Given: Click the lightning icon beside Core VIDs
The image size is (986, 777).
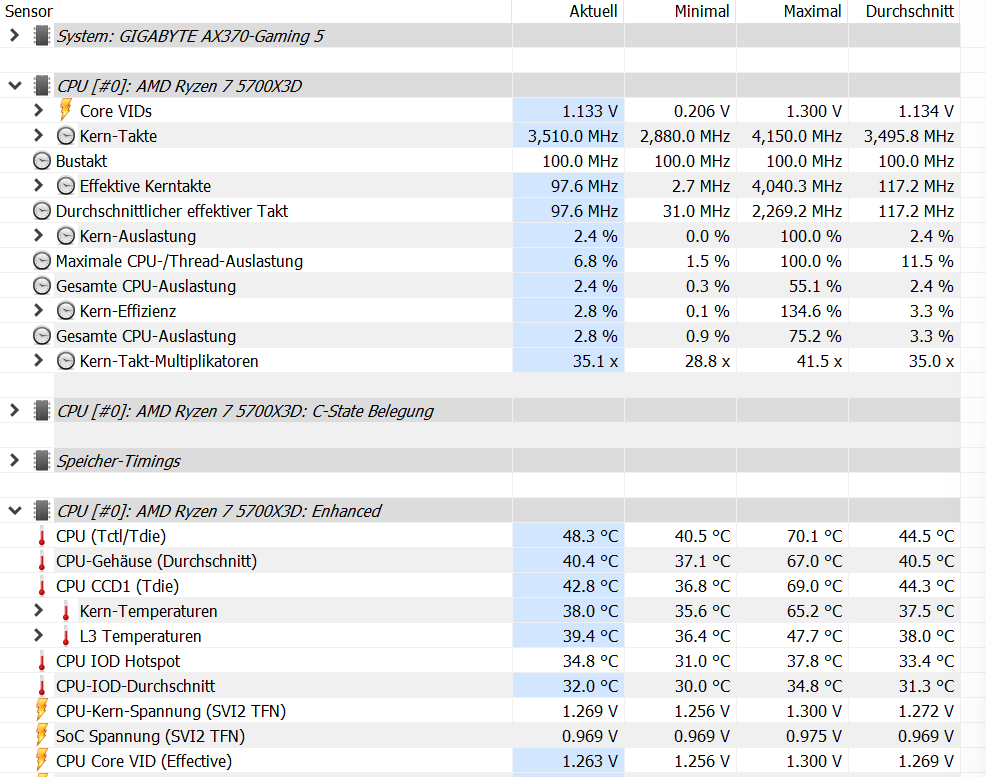Looking at the screenshot, I should point(65,110).
